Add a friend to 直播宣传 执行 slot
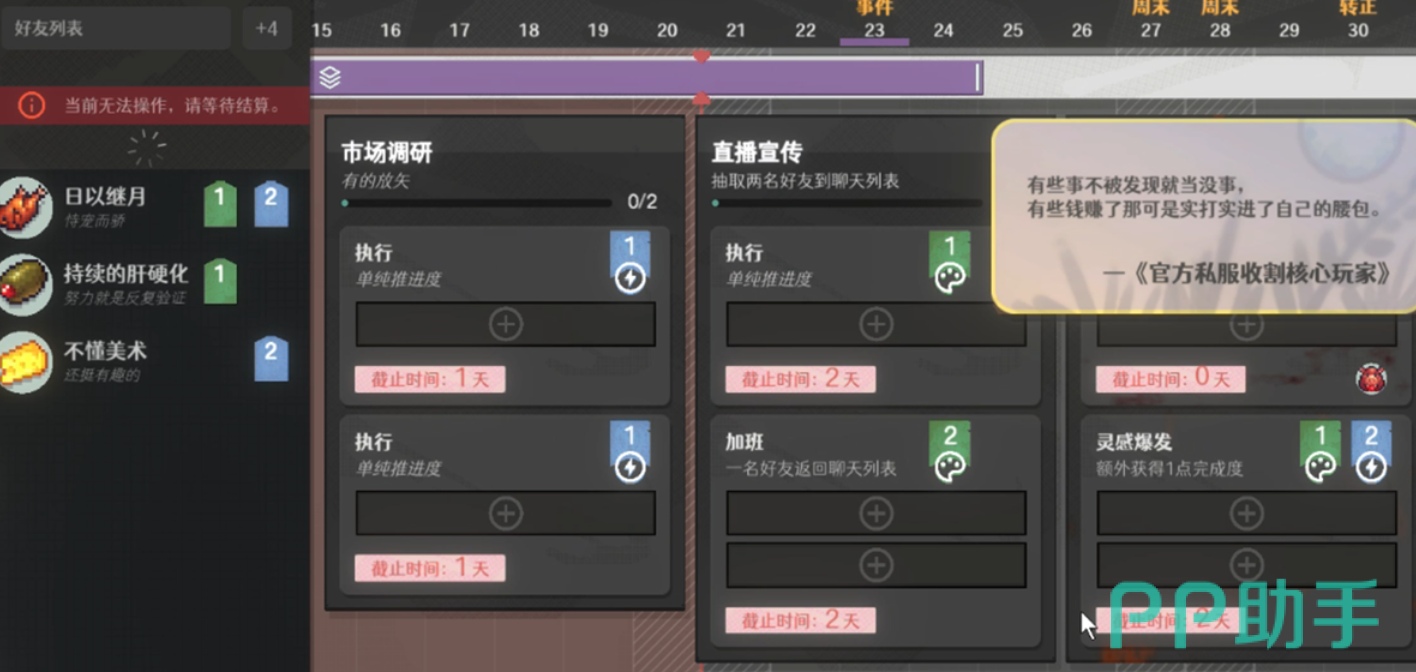1416x672 pixels. tap(876, 324)
